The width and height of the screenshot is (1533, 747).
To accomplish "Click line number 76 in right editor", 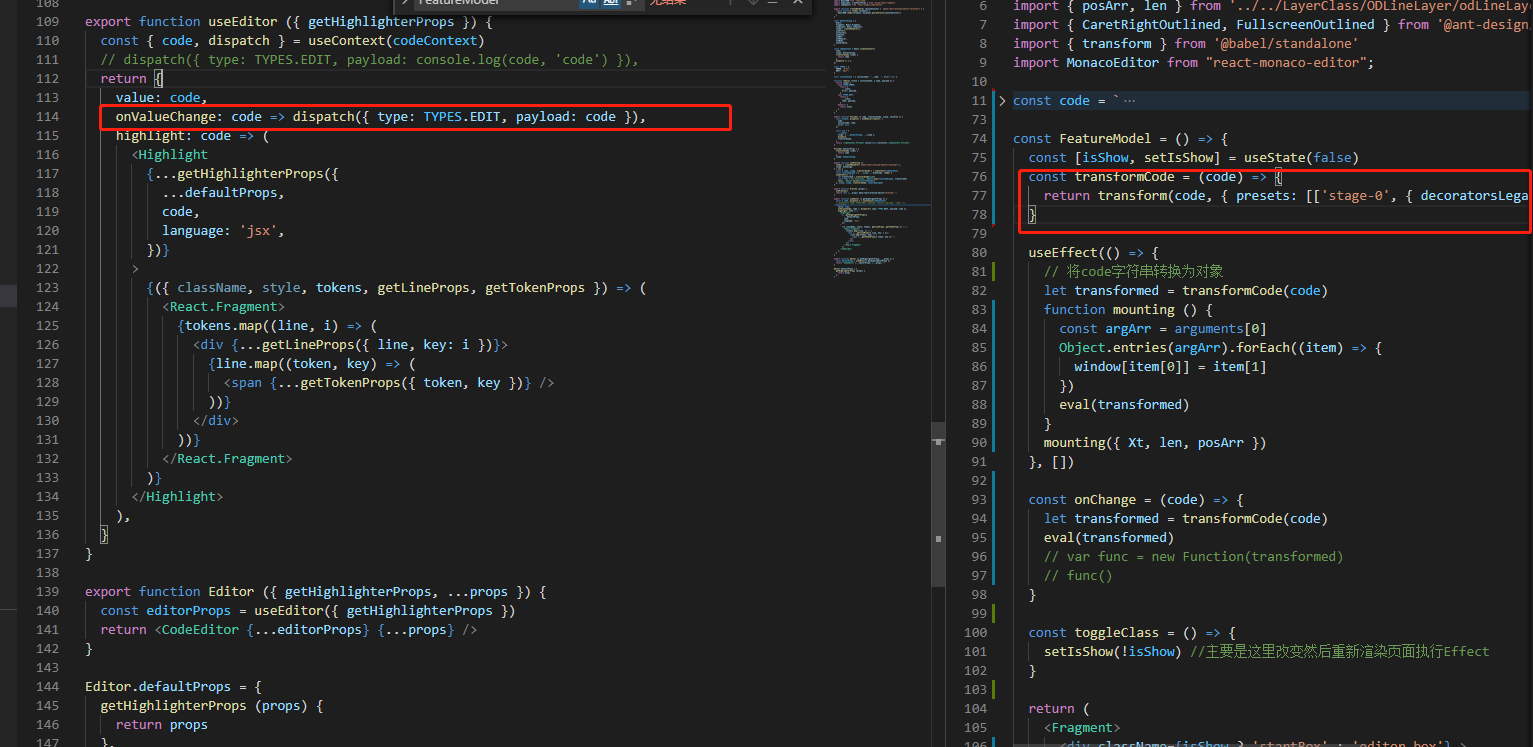I will tap(980, 177).
